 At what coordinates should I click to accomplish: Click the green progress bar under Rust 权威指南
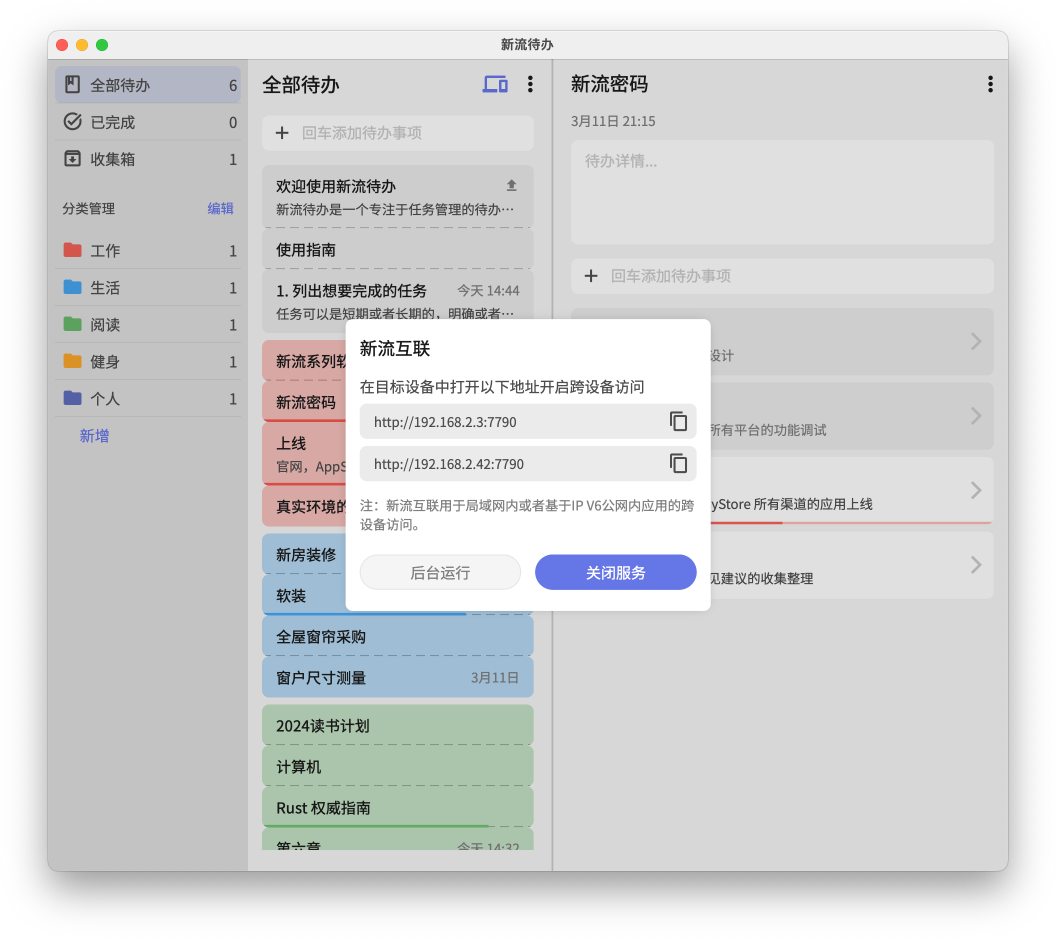[377, 825]
